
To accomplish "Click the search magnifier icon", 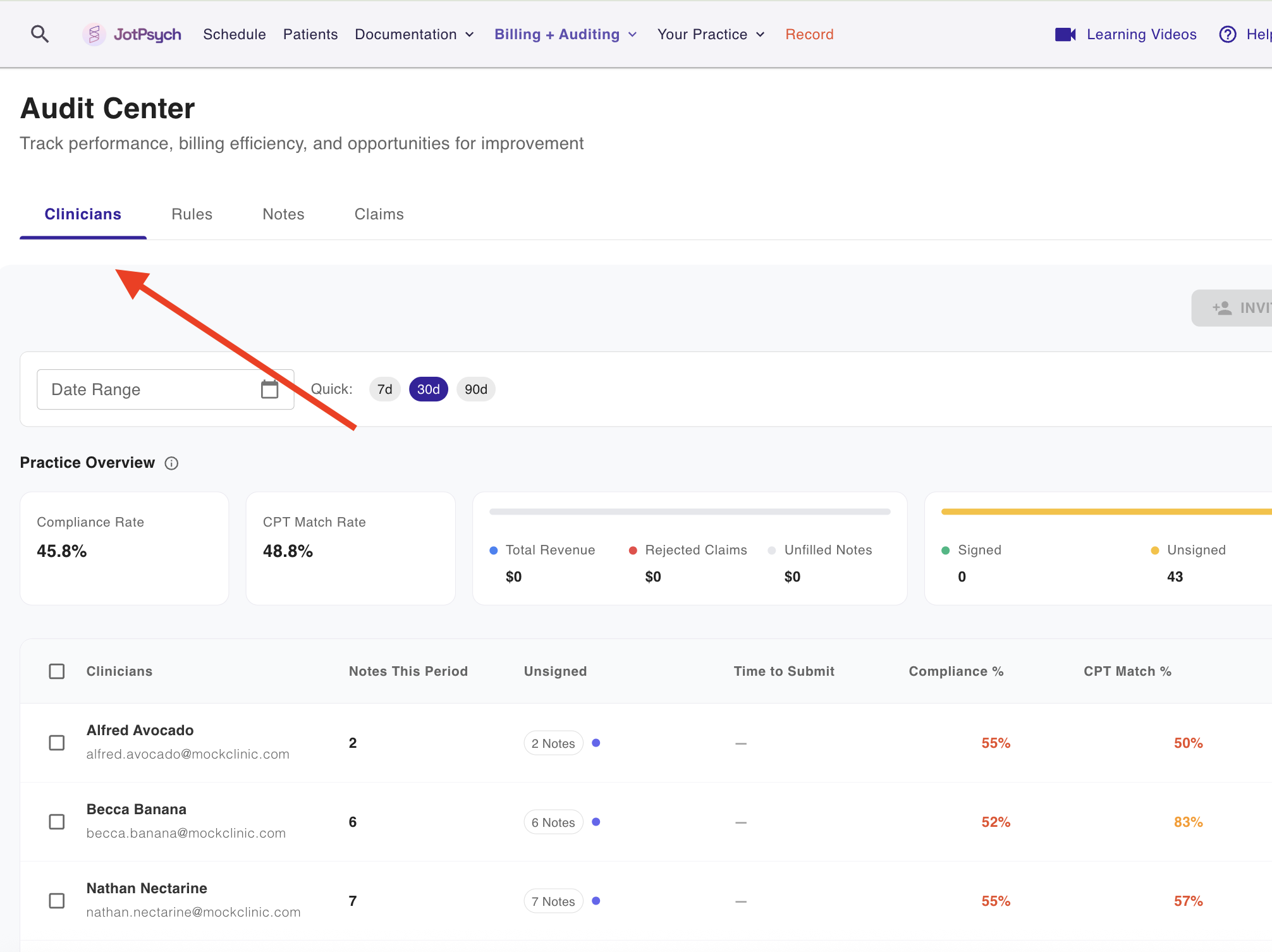I will pos(40,34).
